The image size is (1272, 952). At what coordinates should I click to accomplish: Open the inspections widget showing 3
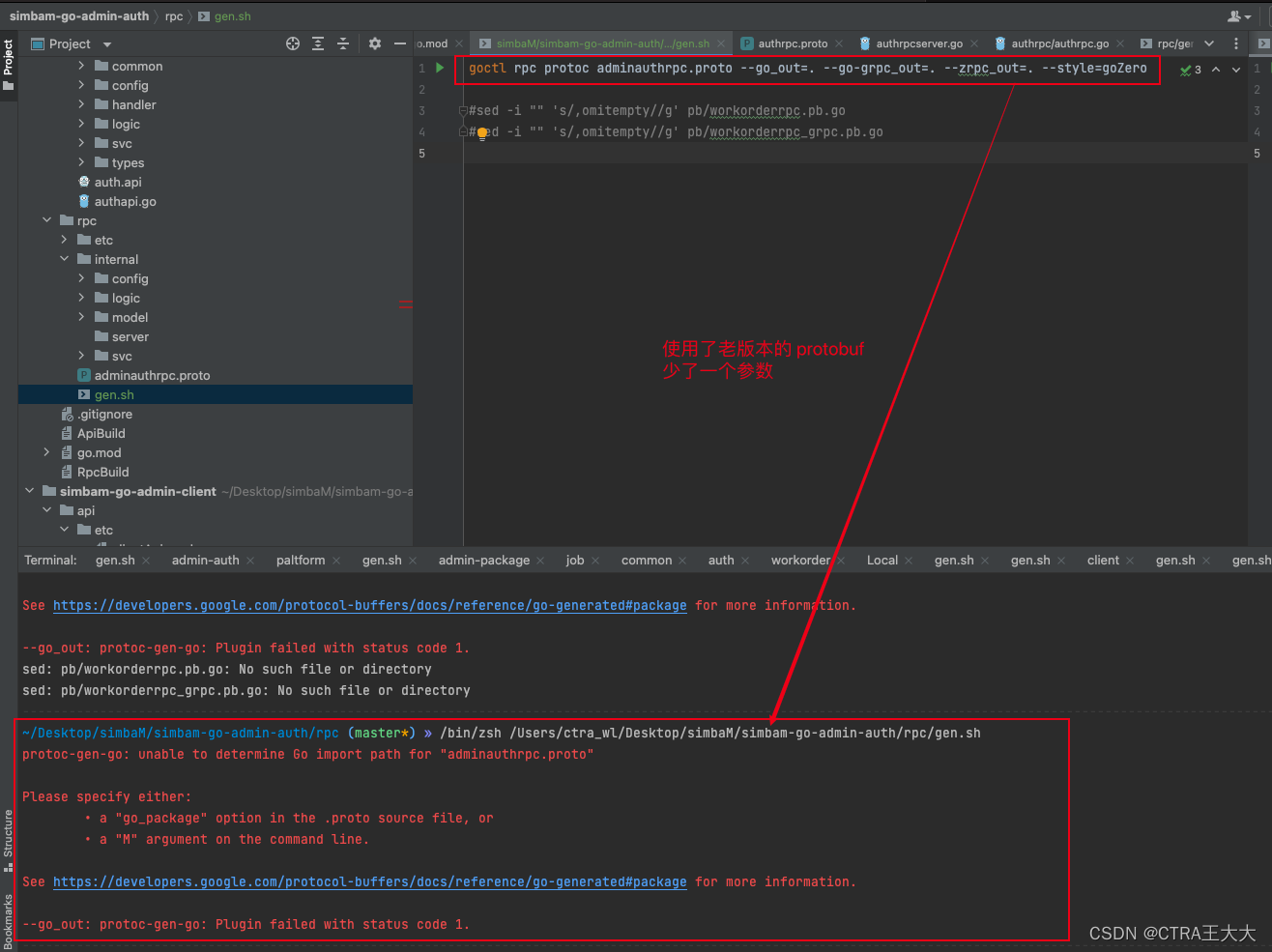(x=1191, y=70)
